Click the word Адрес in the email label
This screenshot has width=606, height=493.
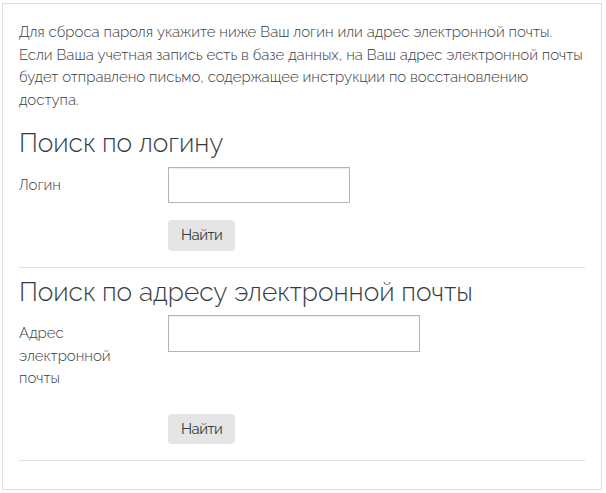tap(41, 333)
